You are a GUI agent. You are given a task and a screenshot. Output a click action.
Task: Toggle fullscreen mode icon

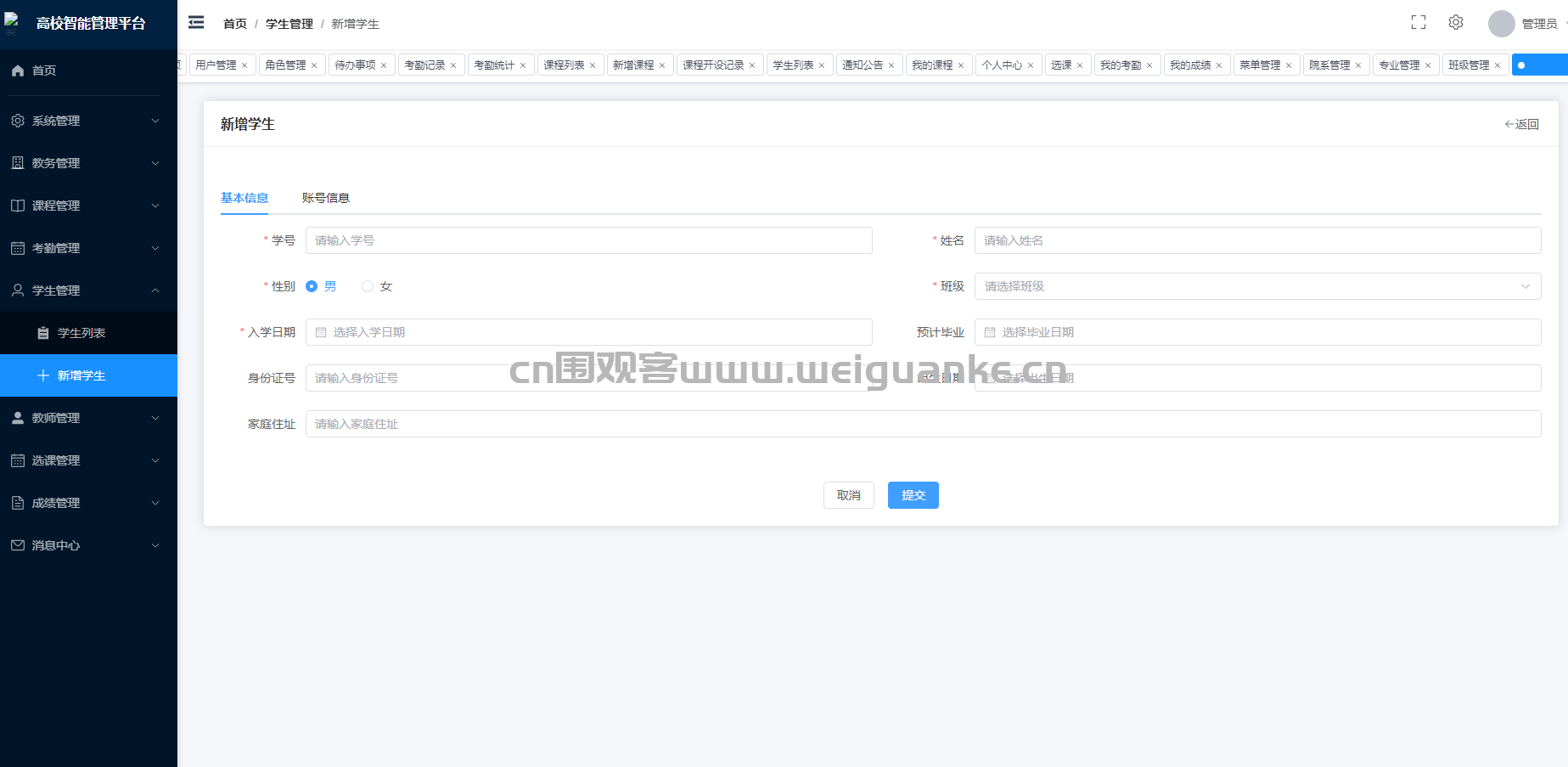[x=1419, y=23]
